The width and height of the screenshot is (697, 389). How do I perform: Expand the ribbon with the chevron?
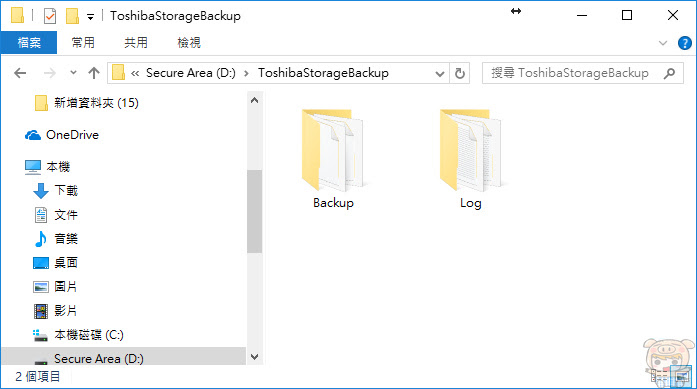click(x=663, y=43)
